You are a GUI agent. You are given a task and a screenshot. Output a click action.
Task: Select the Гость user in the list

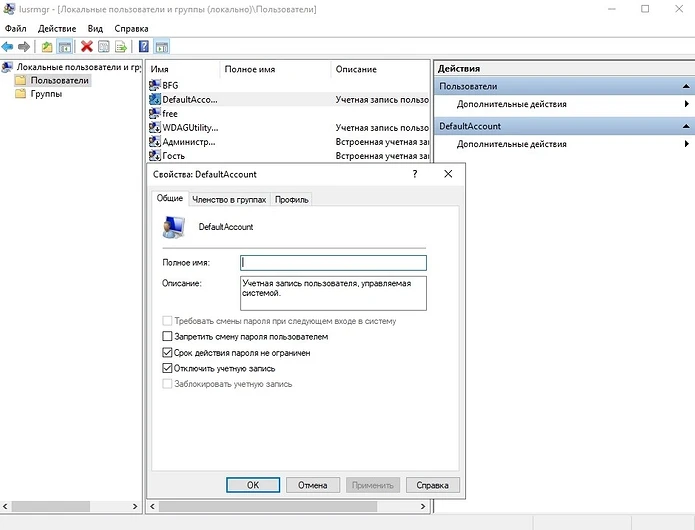tap(173, 156)
